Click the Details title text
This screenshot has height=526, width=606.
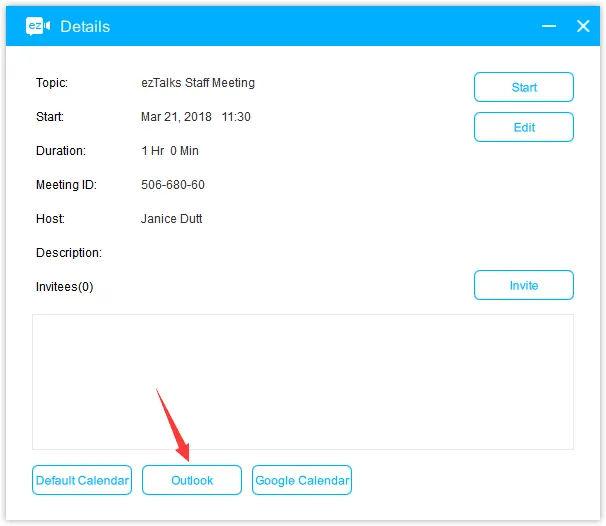point(85,27)
